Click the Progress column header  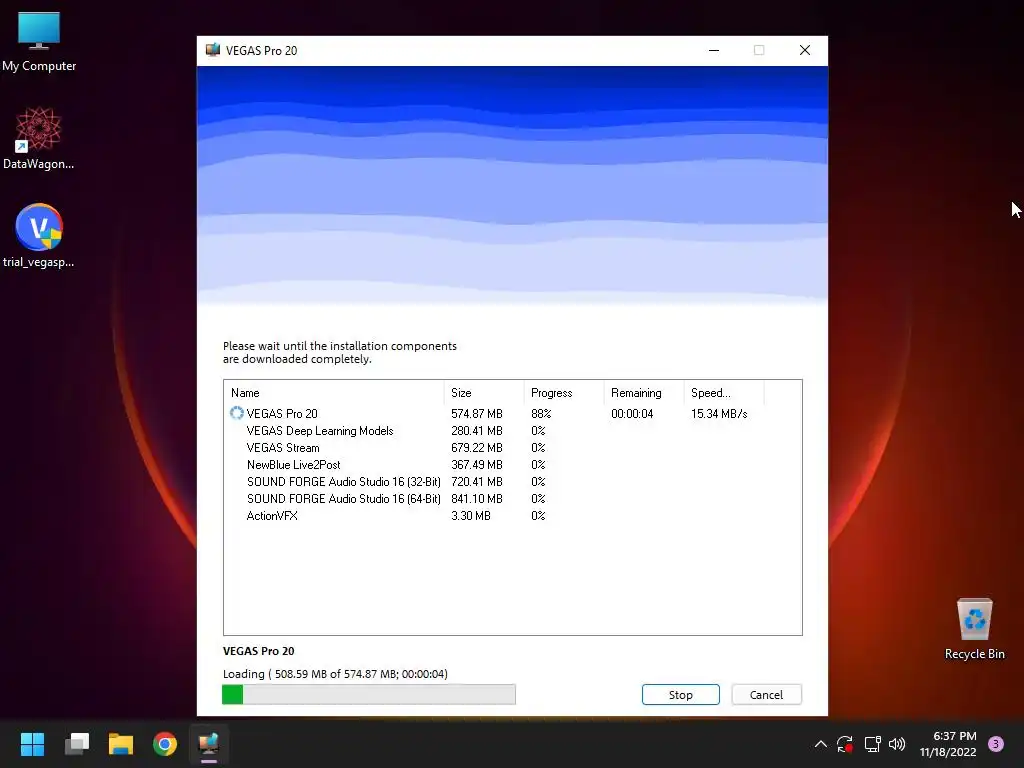pos(564,392)
